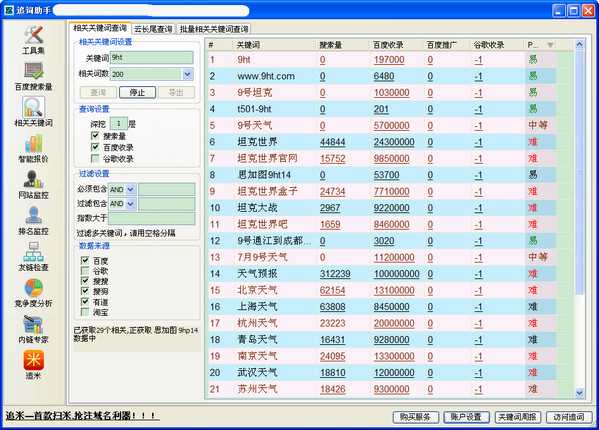Open the 过滤包含 AND dropdown
599x430 pixels.
pyautogui.click(x=130, y=204)
